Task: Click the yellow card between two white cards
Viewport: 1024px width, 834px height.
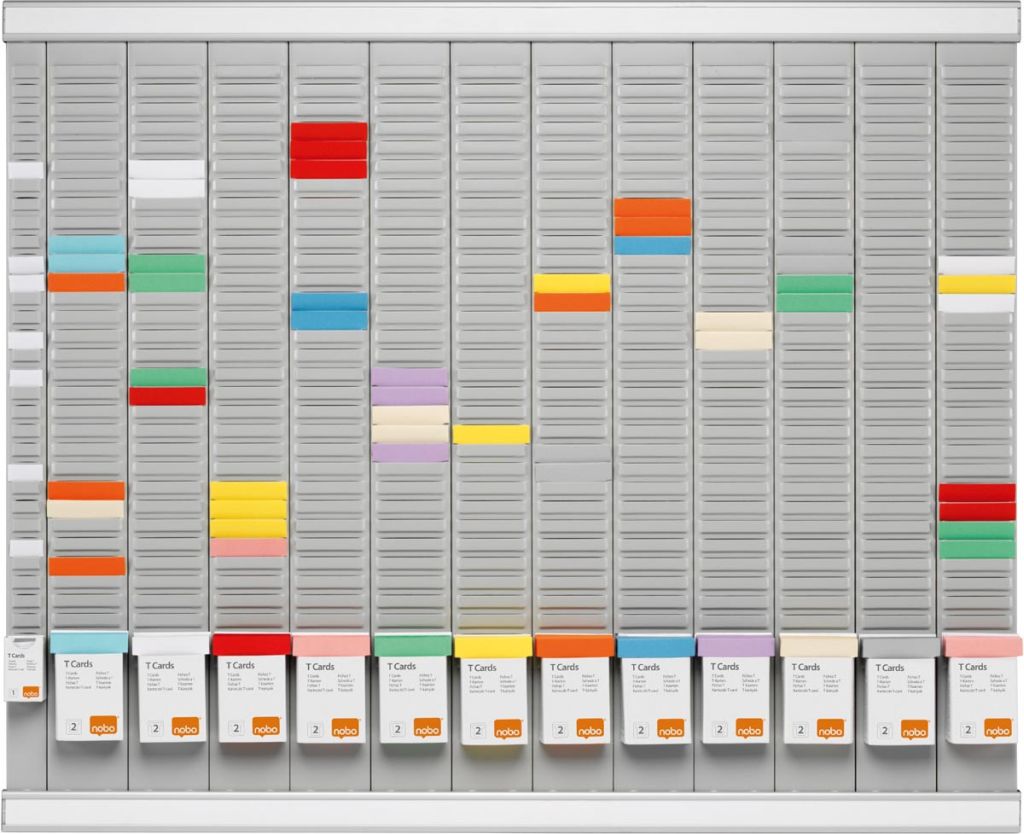Action: (x=976, y=284)
